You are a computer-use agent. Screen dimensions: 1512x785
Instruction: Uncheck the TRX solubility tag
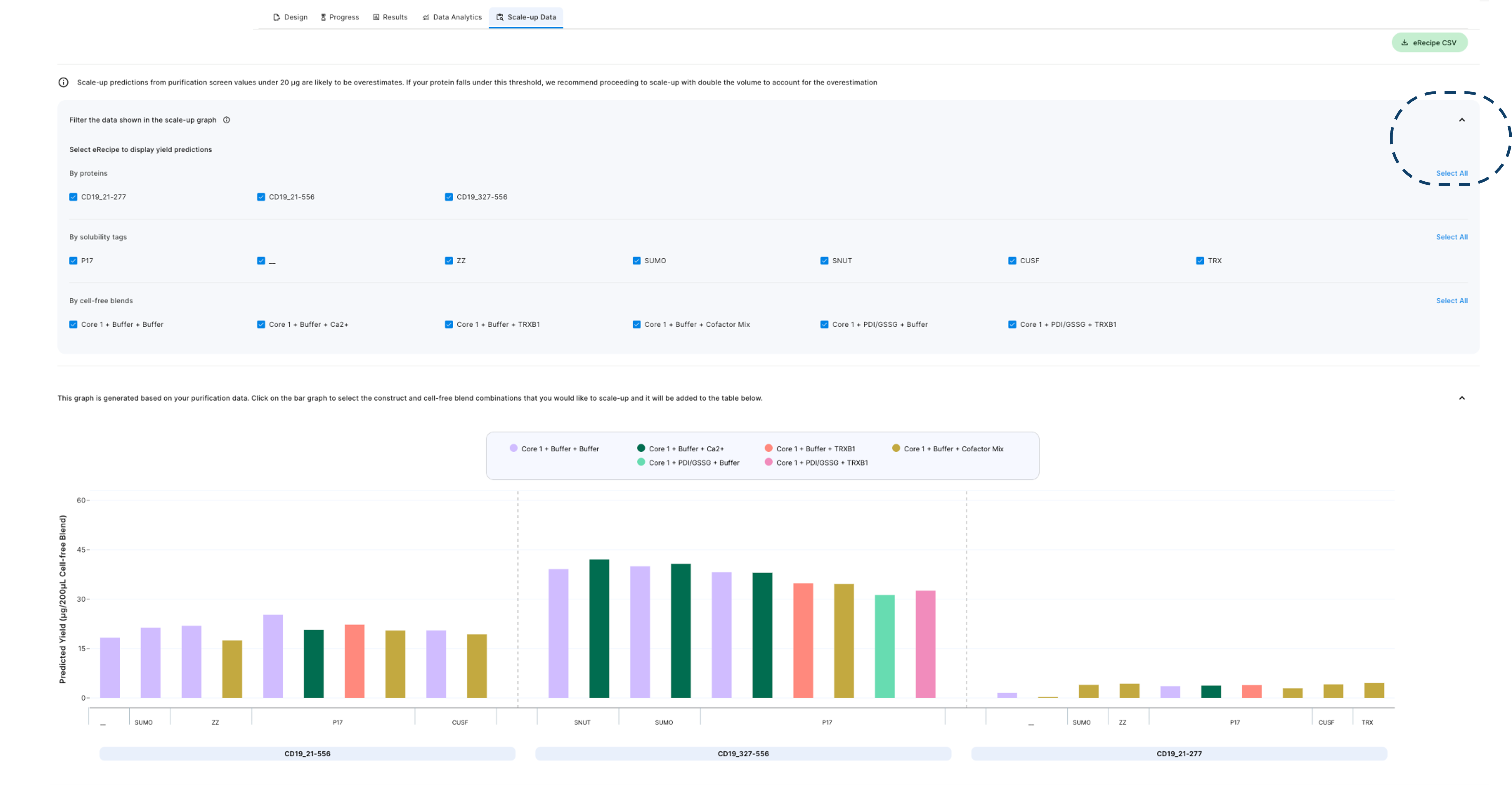coord(1200,260)
